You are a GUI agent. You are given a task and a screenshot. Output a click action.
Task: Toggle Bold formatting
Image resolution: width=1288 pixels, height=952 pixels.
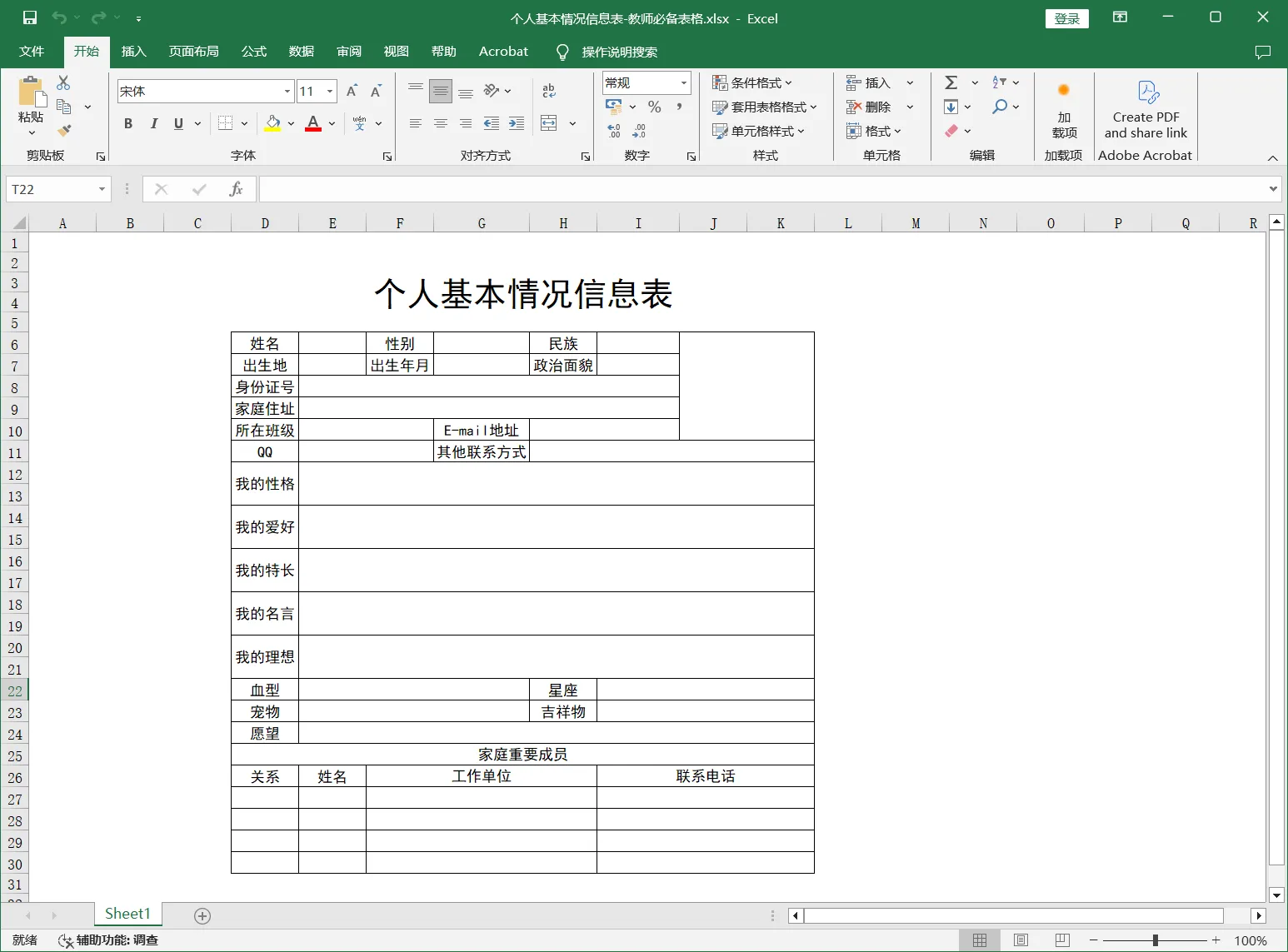[x=128, y=123]
